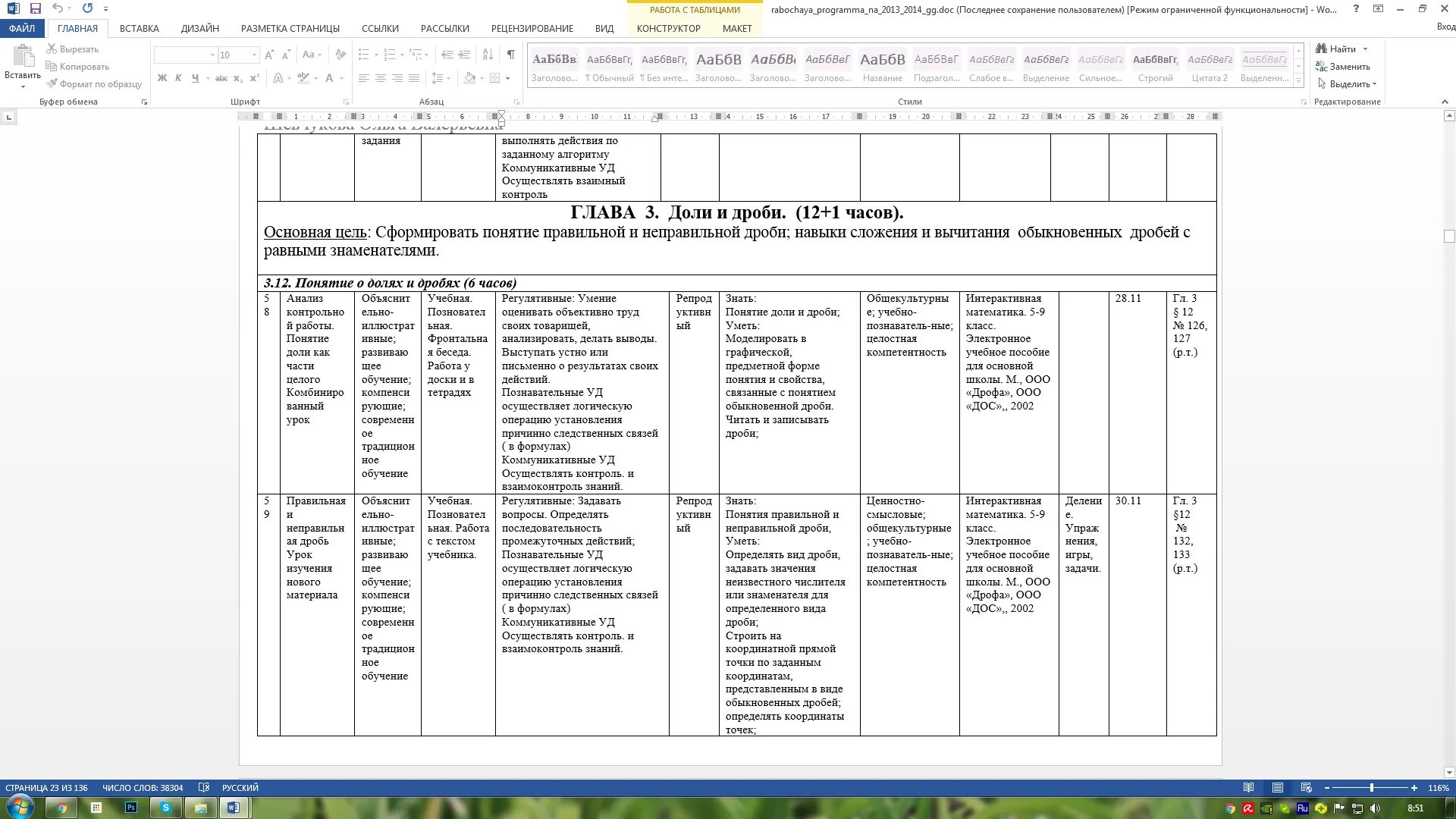Expand the Найти dropdown arrow
The width and height of the screenshot is (1456, 819).
(x=1366, y=49)
